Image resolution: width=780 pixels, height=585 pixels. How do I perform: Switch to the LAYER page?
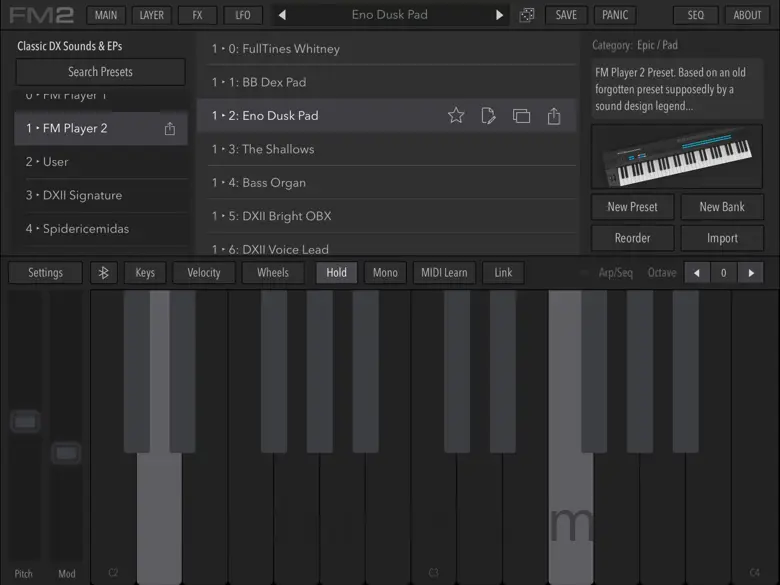pyautogui.click(x=151, y=15)
